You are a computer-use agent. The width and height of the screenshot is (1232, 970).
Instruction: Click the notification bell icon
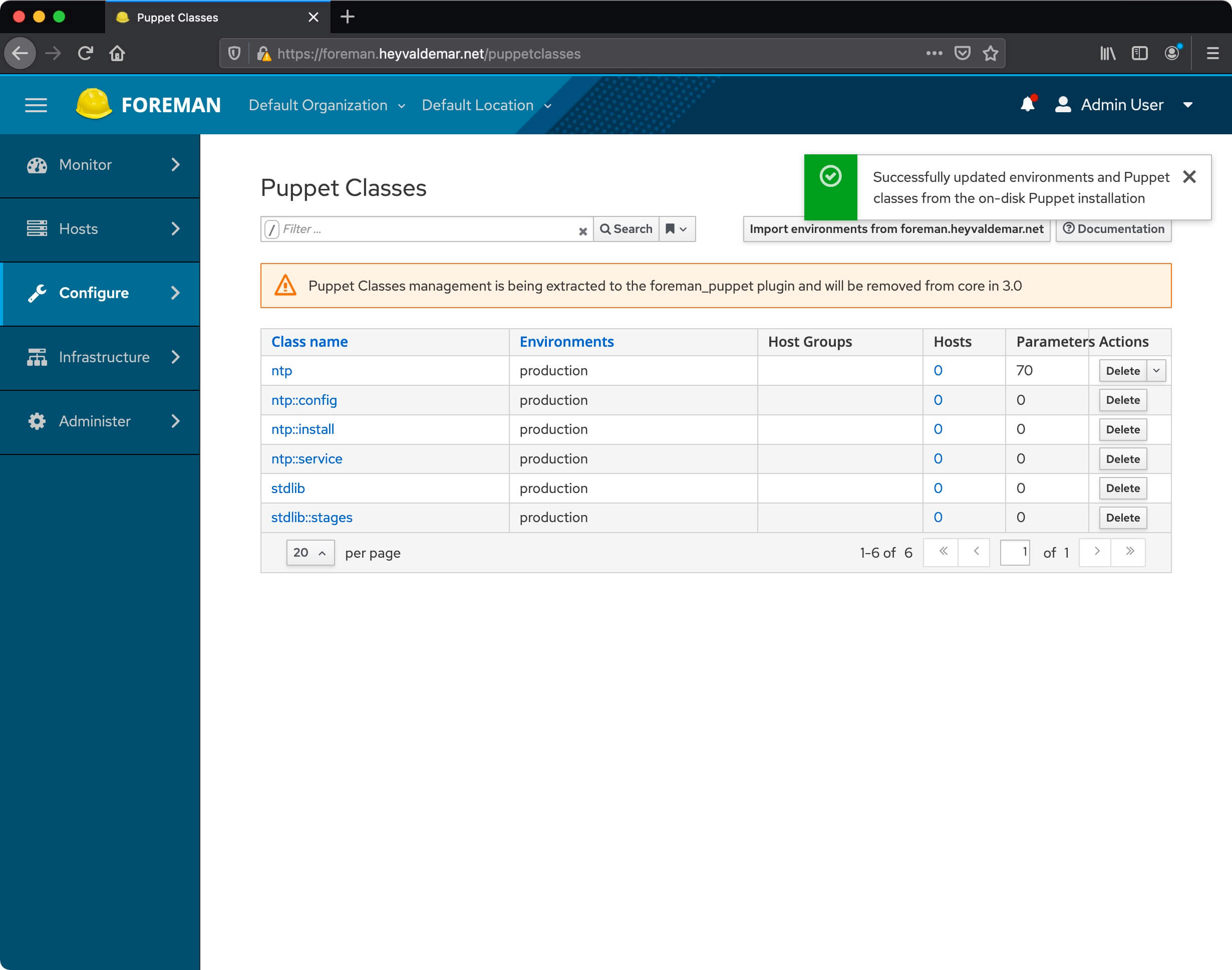point(1029,104)
